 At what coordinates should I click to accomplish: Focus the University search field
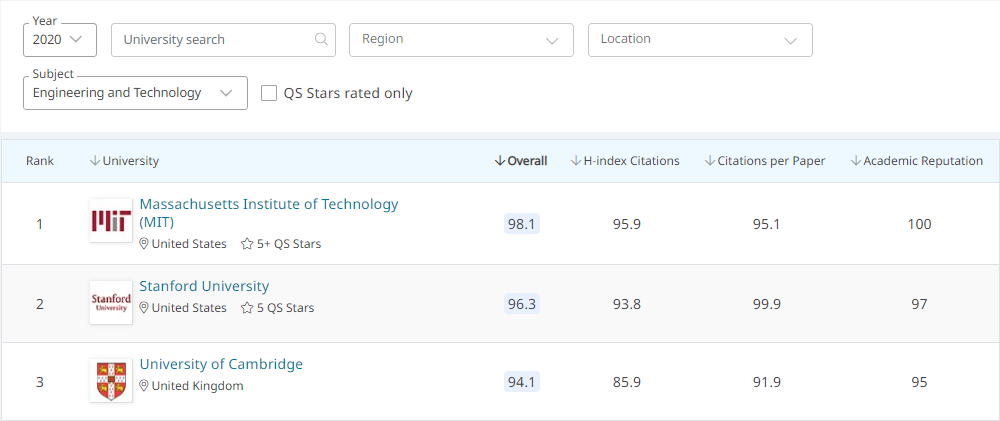point(223,40)
